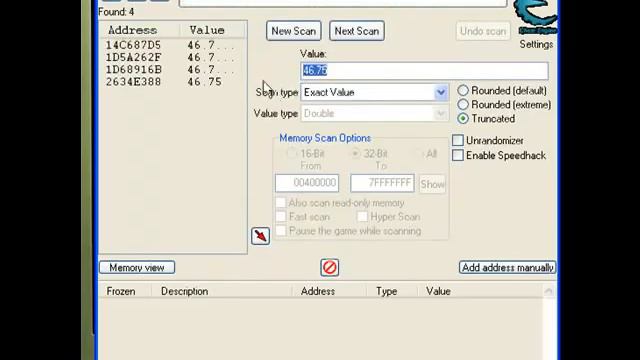Click the Value column header in results
This screenshot has width=640, height=360.
point(213,30)
